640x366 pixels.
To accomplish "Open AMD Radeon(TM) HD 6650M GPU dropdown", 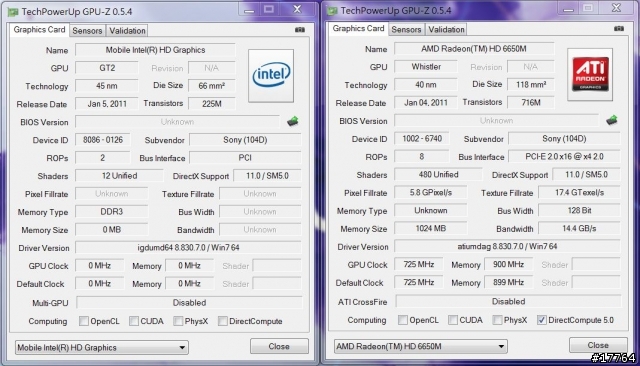I will tap(420, 346).
